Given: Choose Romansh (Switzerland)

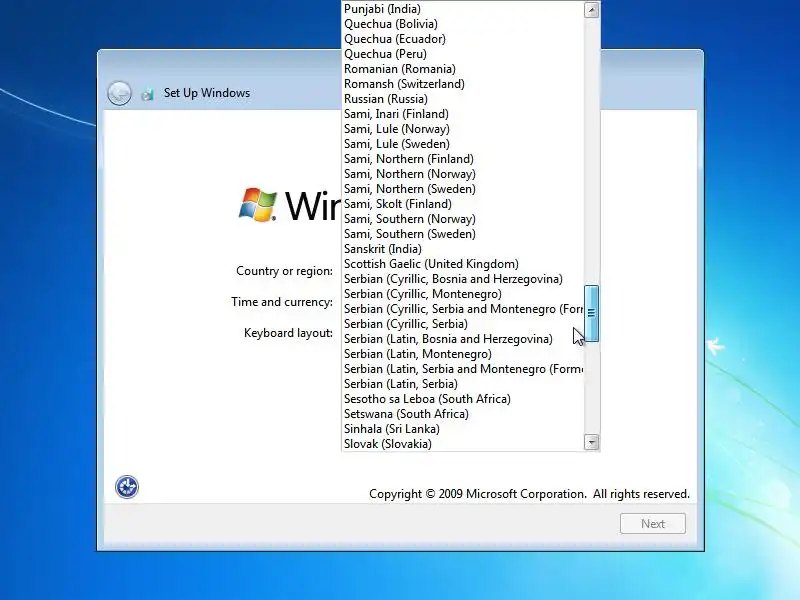Looking at the screenshot, I should pyautogui.click(x=463, y=84).
